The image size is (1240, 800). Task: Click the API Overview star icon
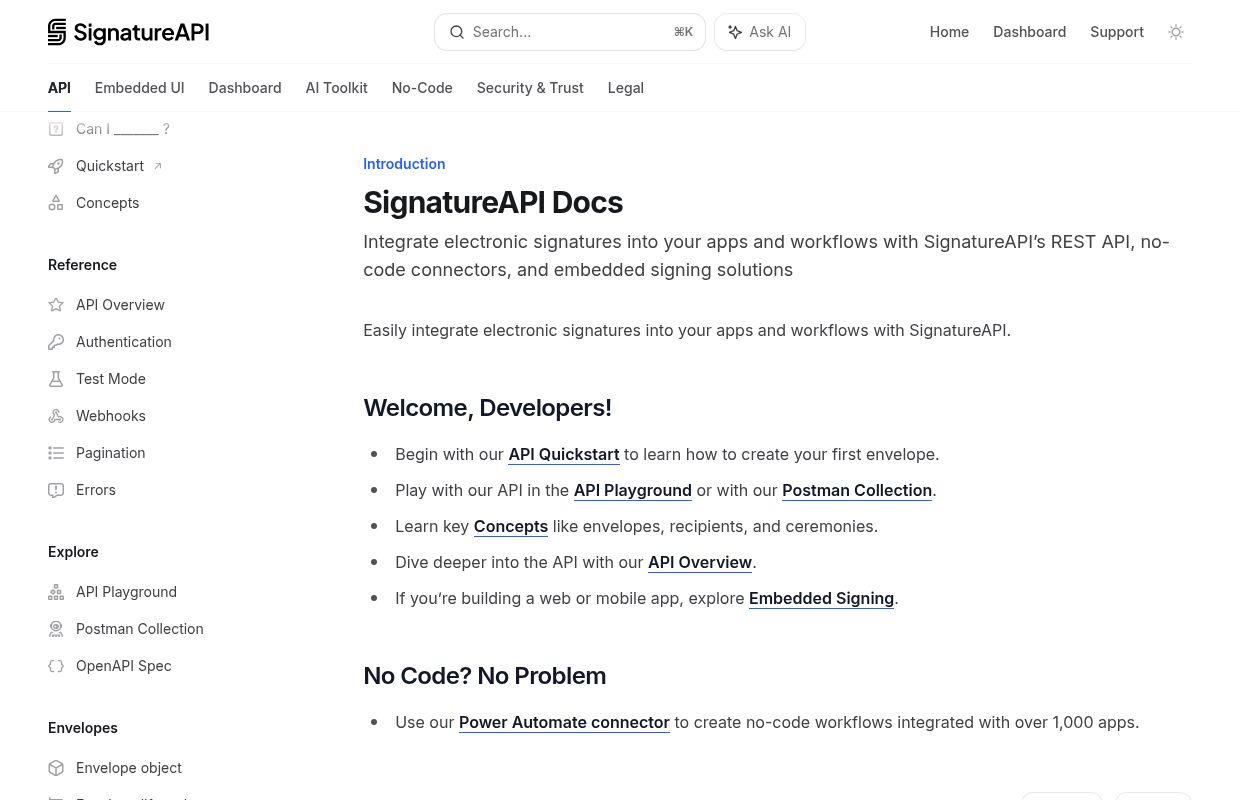(x=56, y=305)
